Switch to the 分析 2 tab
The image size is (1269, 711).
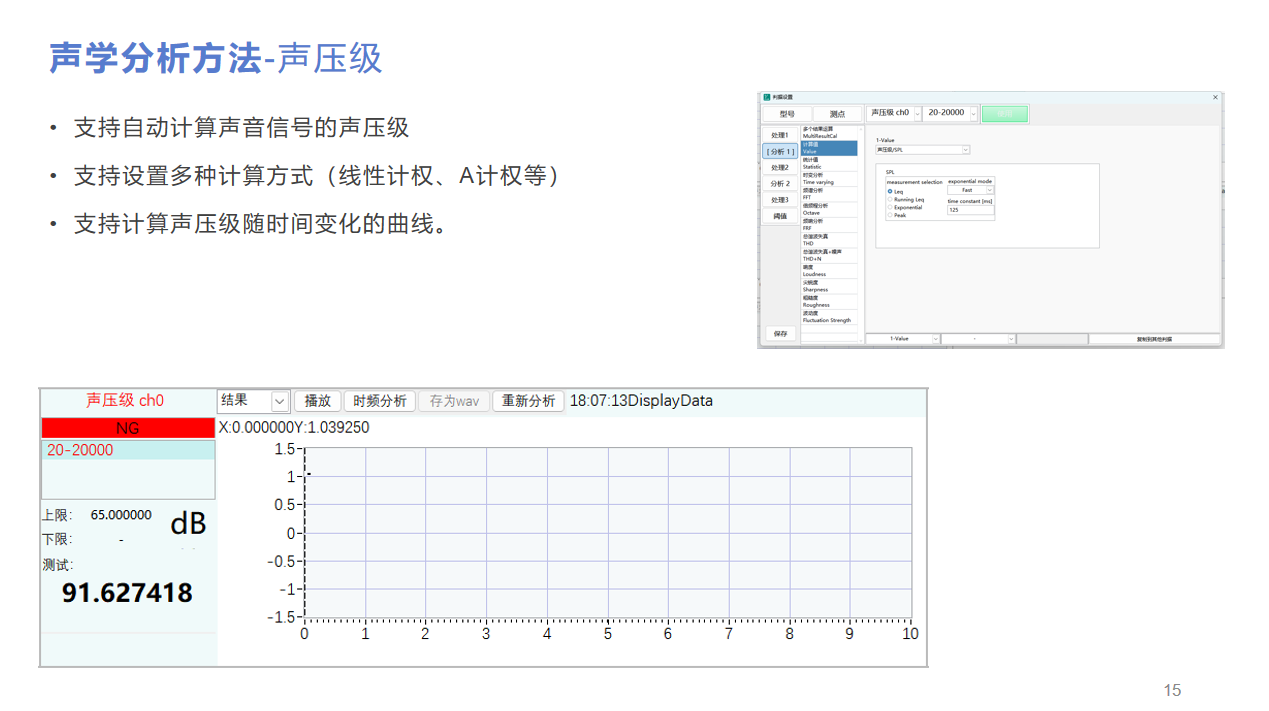click(x=780, y=182)
